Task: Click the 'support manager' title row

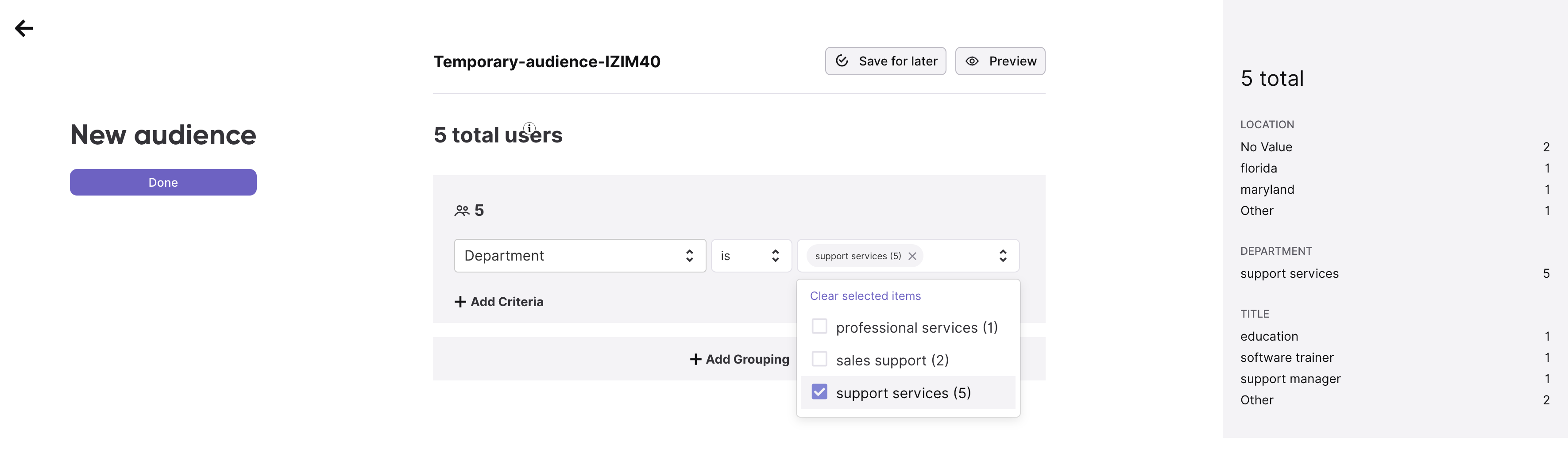Action: pos(1394,379)
